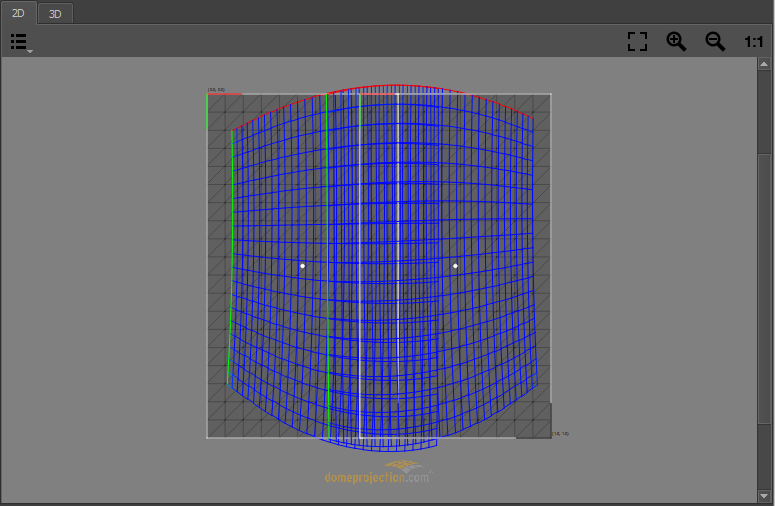Click the domeprojection.com logo
The image size is (775, 506).
point(378,474)
